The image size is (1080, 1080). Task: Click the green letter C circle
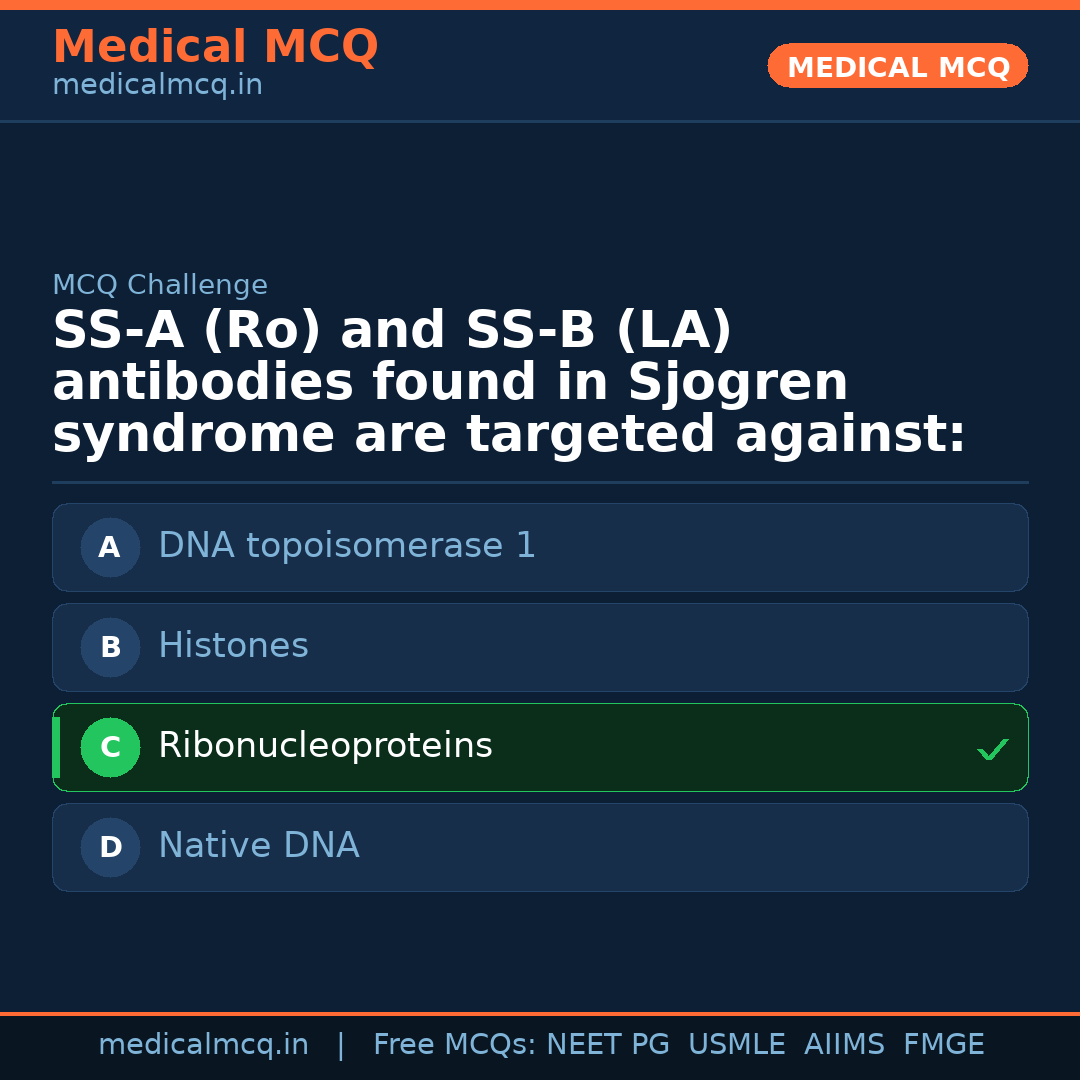[110, 747]
